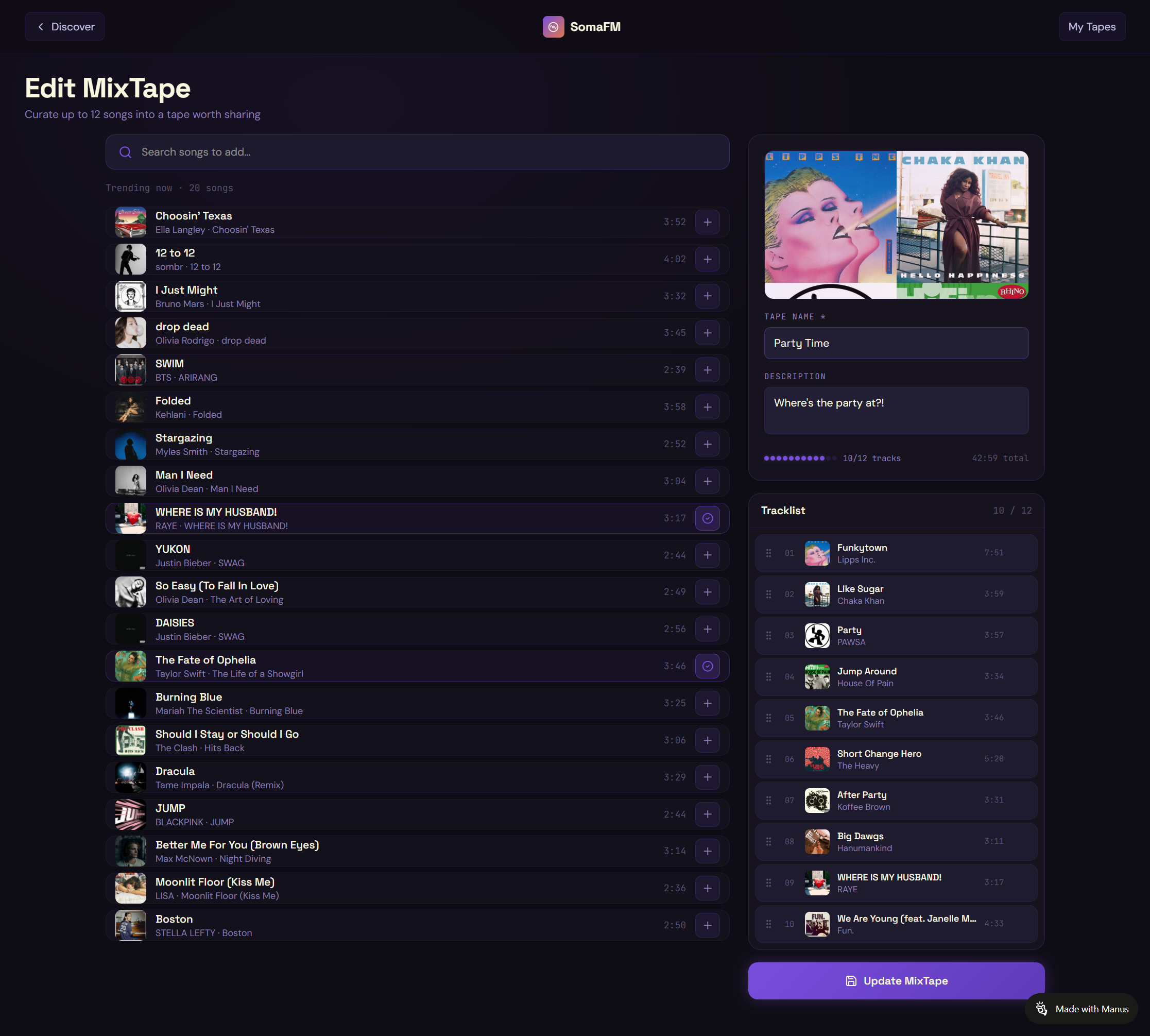
Task: Grab the drag handle for Party by PAWSA
Action: 769,636
